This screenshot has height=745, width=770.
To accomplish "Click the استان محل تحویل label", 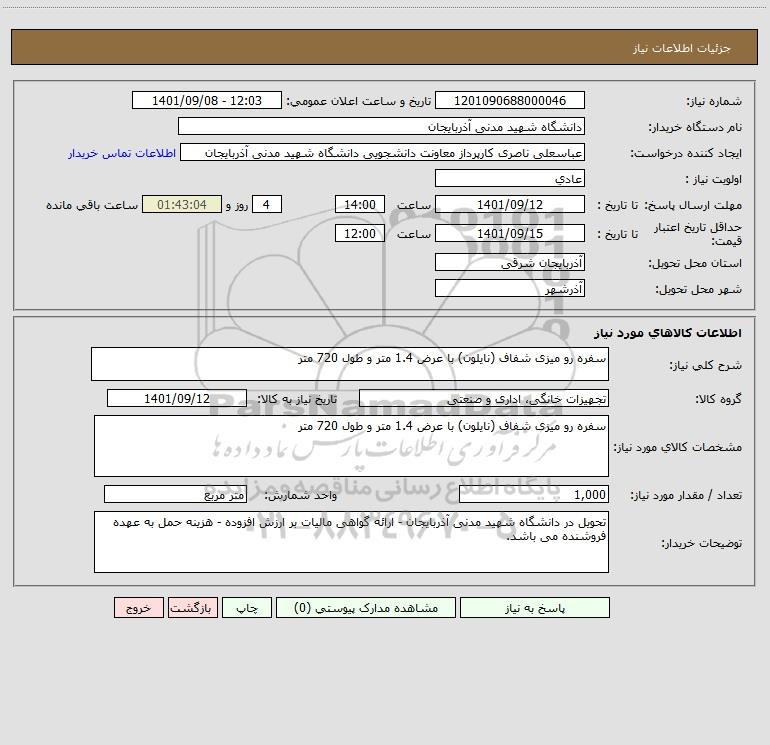I will coord(695,263).
